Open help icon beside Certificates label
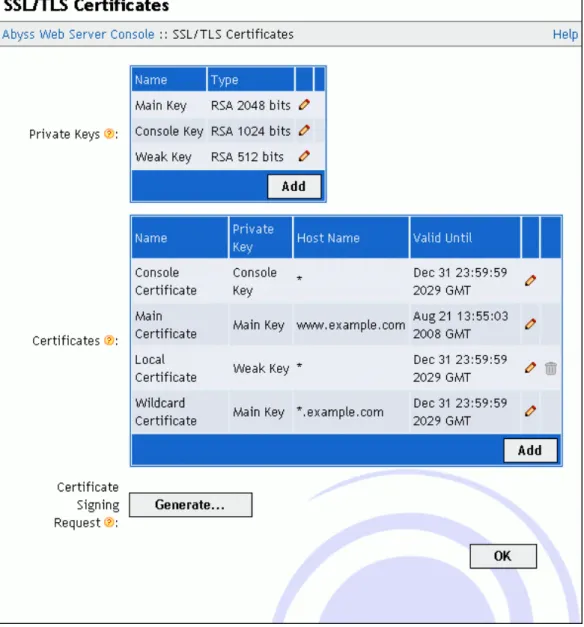Screen dimensions: 584x627 coord(109,340)
